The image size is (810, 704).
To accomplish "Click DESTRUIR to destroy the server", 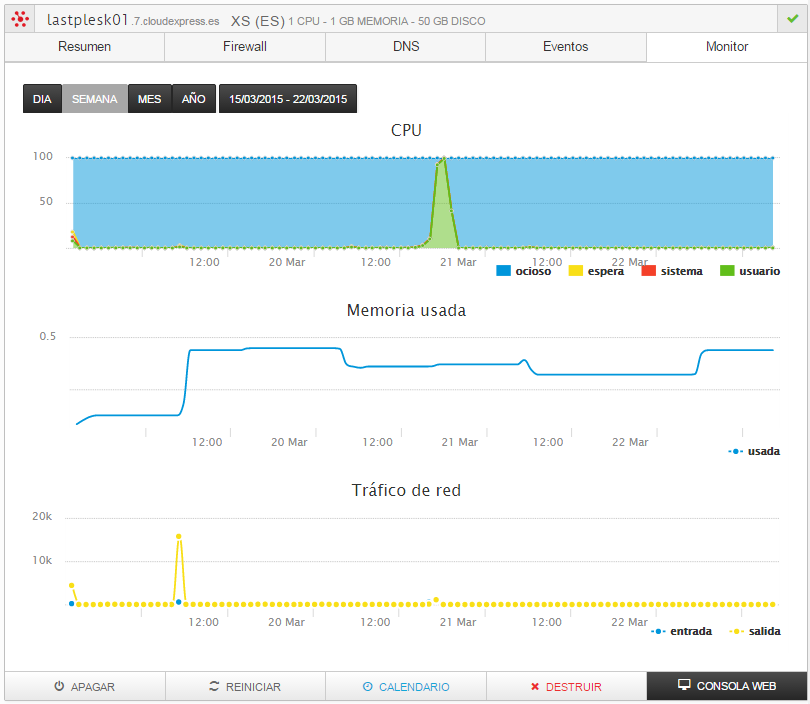I will [x=566, y=687].
